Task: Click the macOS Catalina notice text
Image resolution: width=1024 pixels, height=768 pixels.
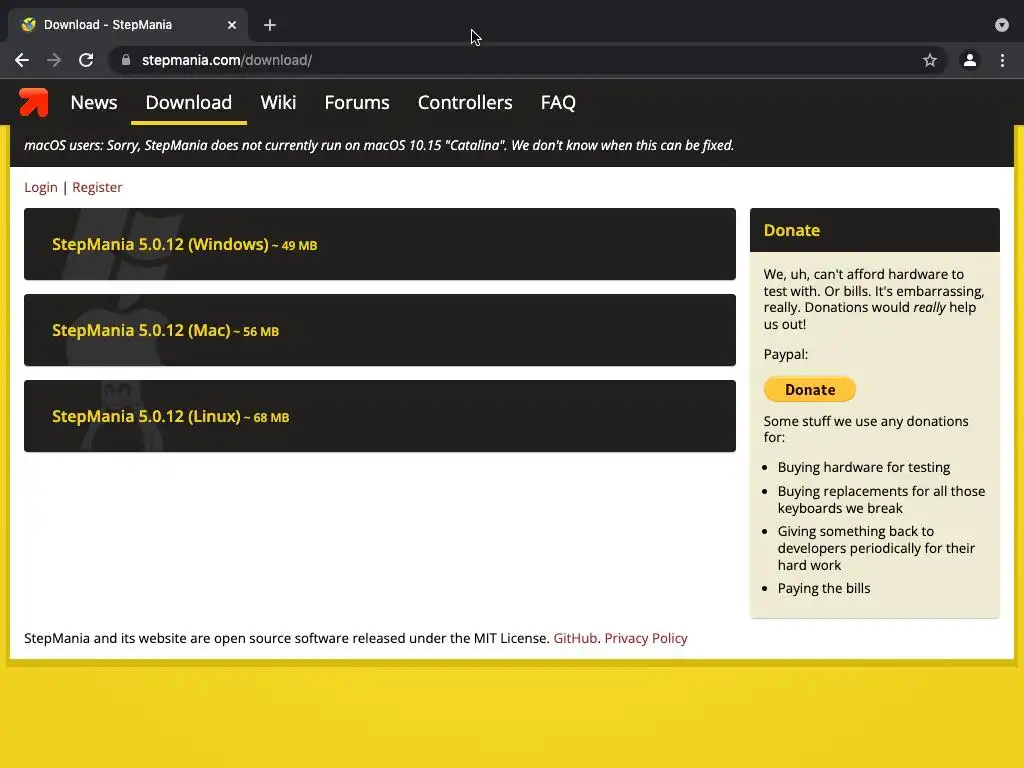Action: click(x=379, y=145)
